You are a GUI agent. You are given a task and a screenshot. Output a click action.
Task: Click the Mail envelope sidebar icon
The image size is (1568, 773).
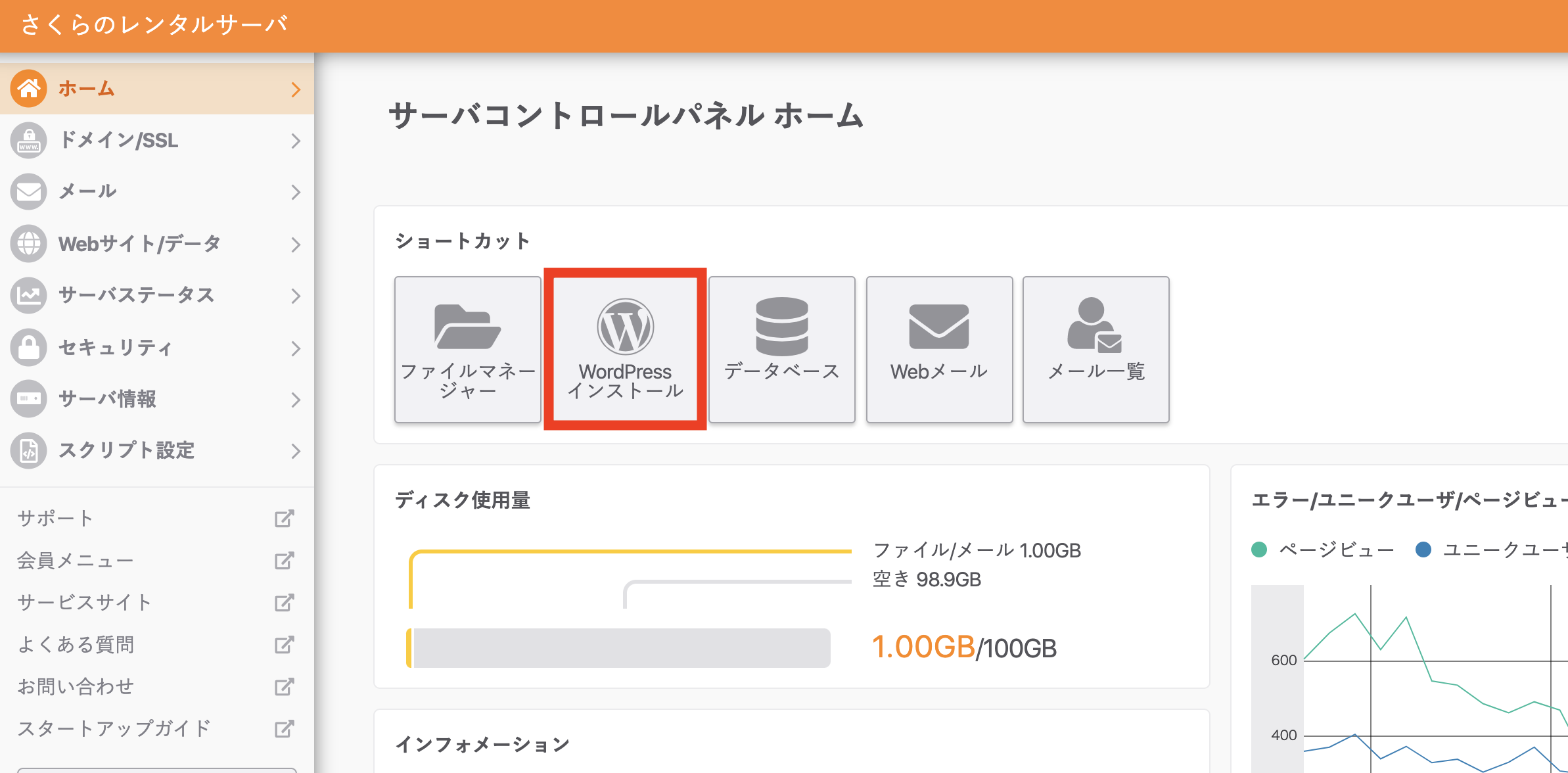click(x=29, y=191)
